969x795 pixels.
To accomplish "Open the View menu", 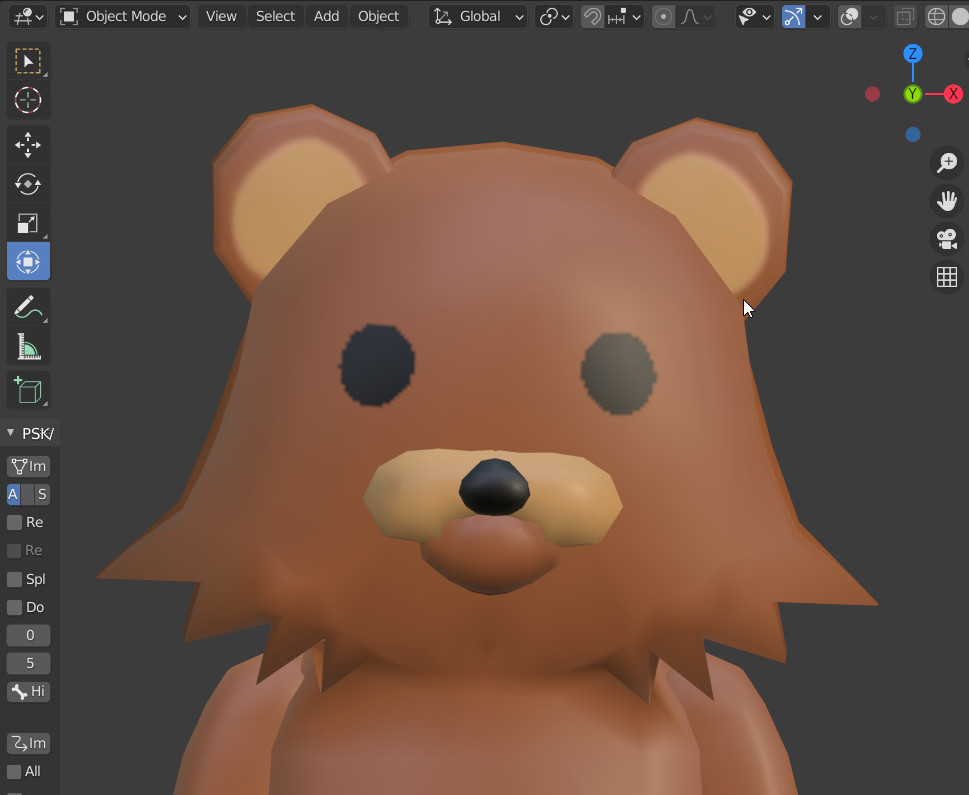I will [221, 17].
